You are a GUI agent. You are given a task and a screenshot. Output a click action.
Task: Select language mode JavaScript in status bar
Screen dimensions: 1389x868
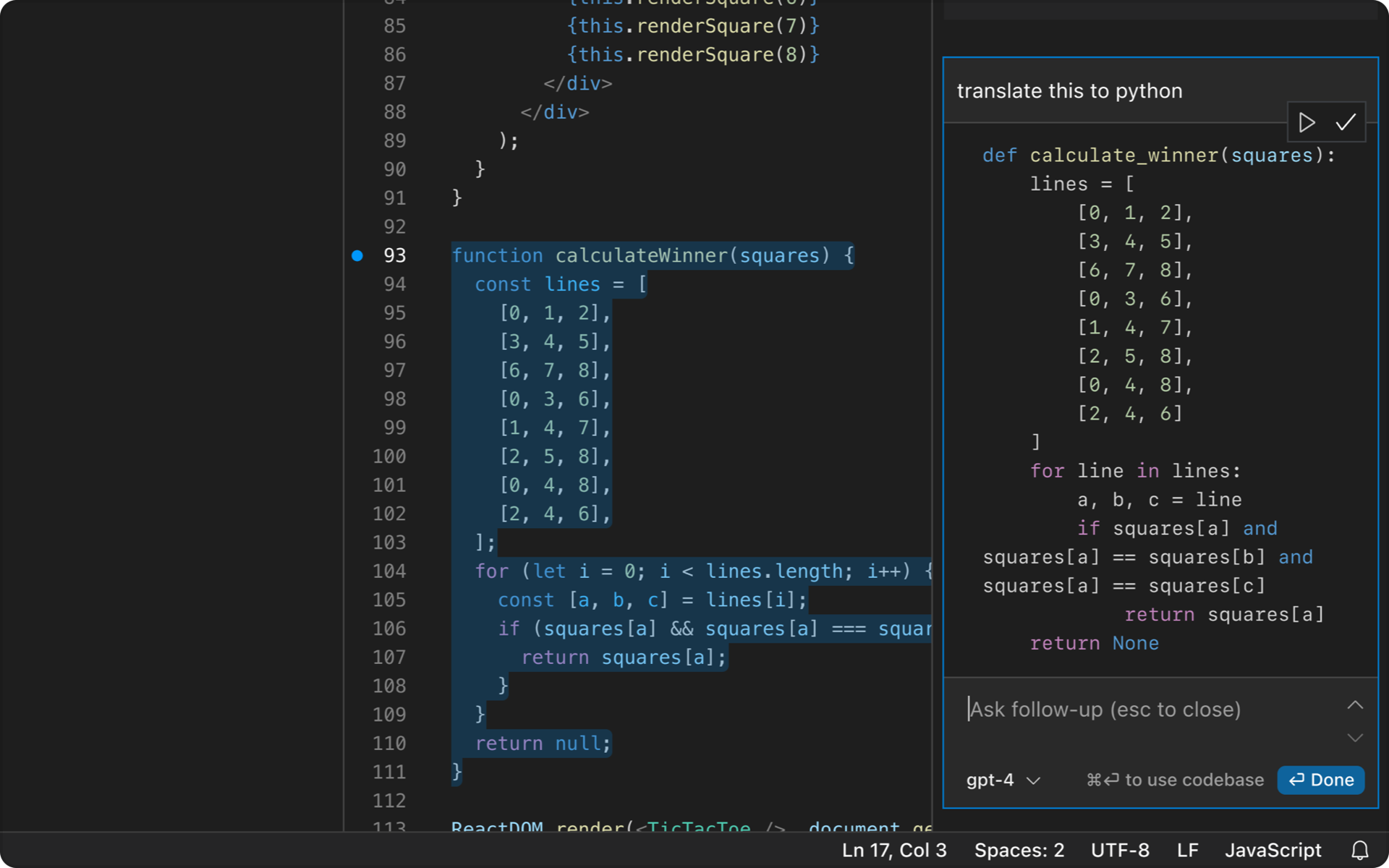click(x=1273, y=850)
